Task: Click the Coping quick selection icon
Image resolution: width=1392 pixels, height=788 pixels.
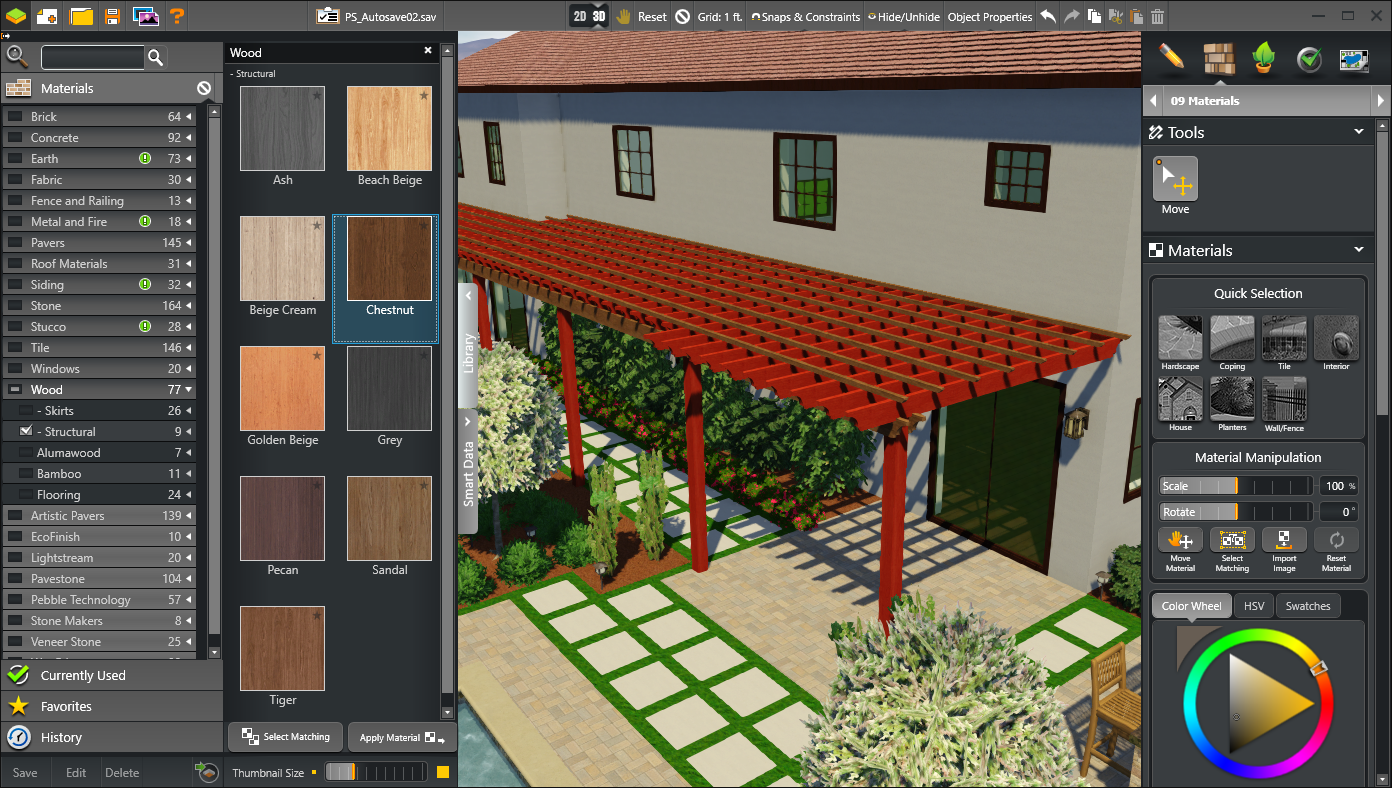Action: coord(1232,338)
